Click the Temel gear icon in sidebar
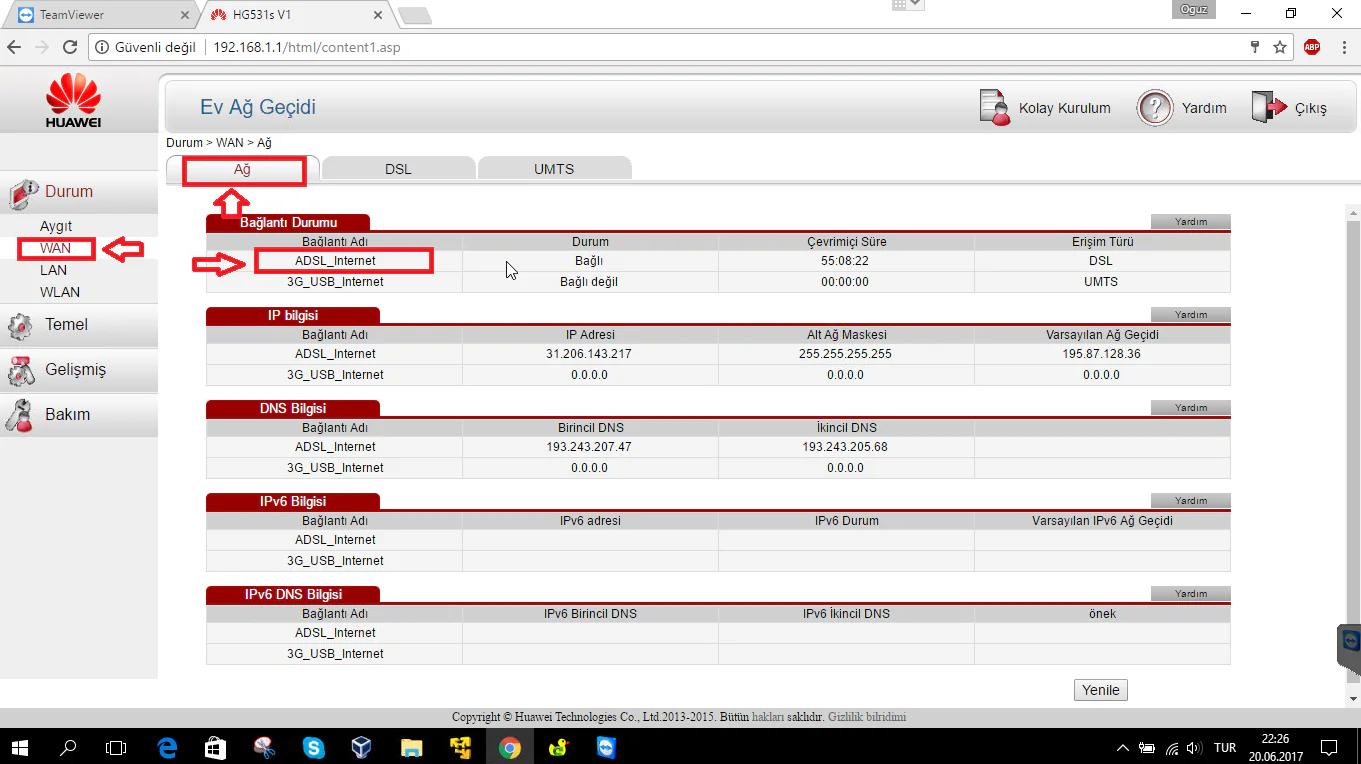Viewport: 1361px width, 764px height. pos(20,326)
